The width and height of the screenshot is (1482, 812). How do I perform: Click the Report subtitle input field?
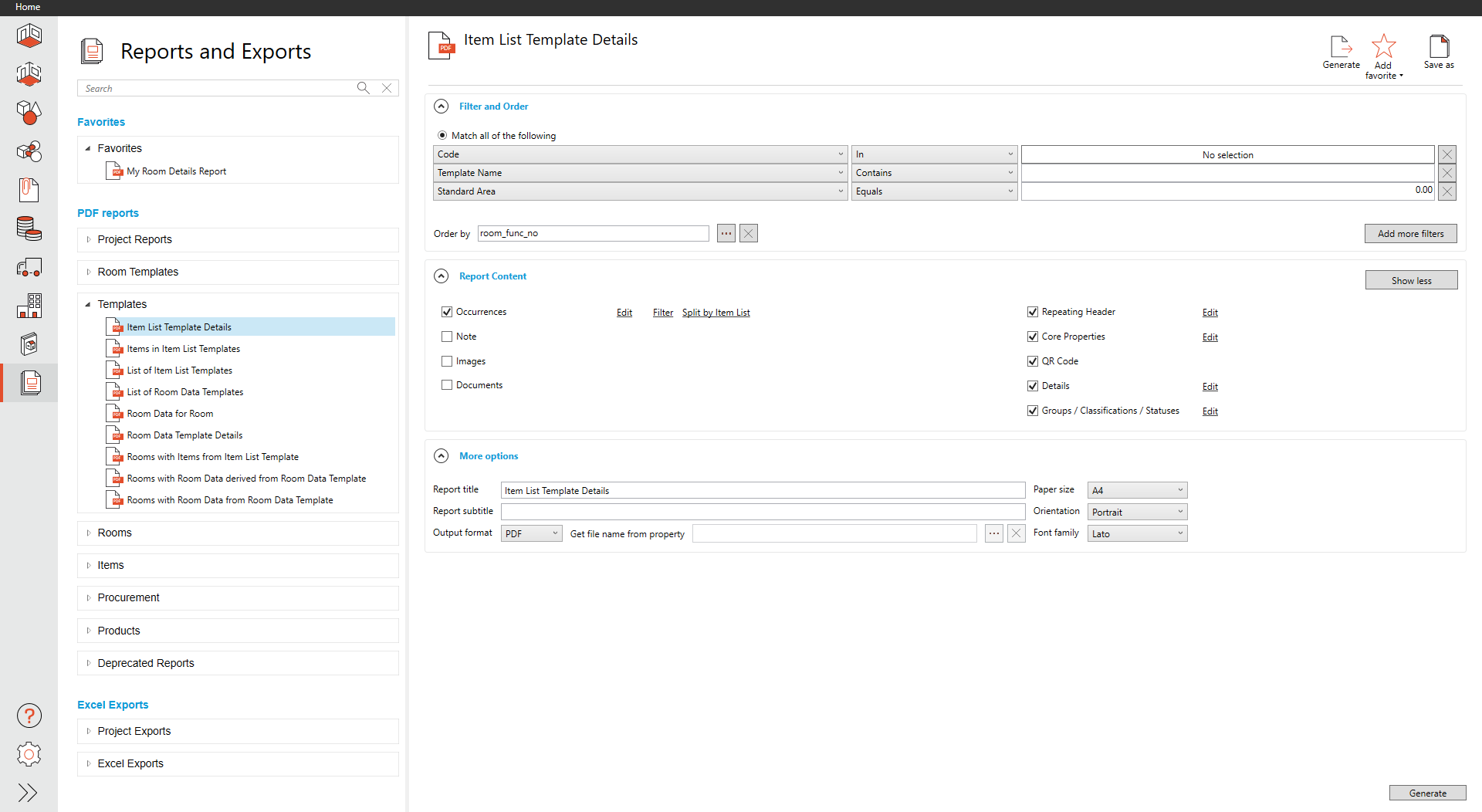coord(763,512)
